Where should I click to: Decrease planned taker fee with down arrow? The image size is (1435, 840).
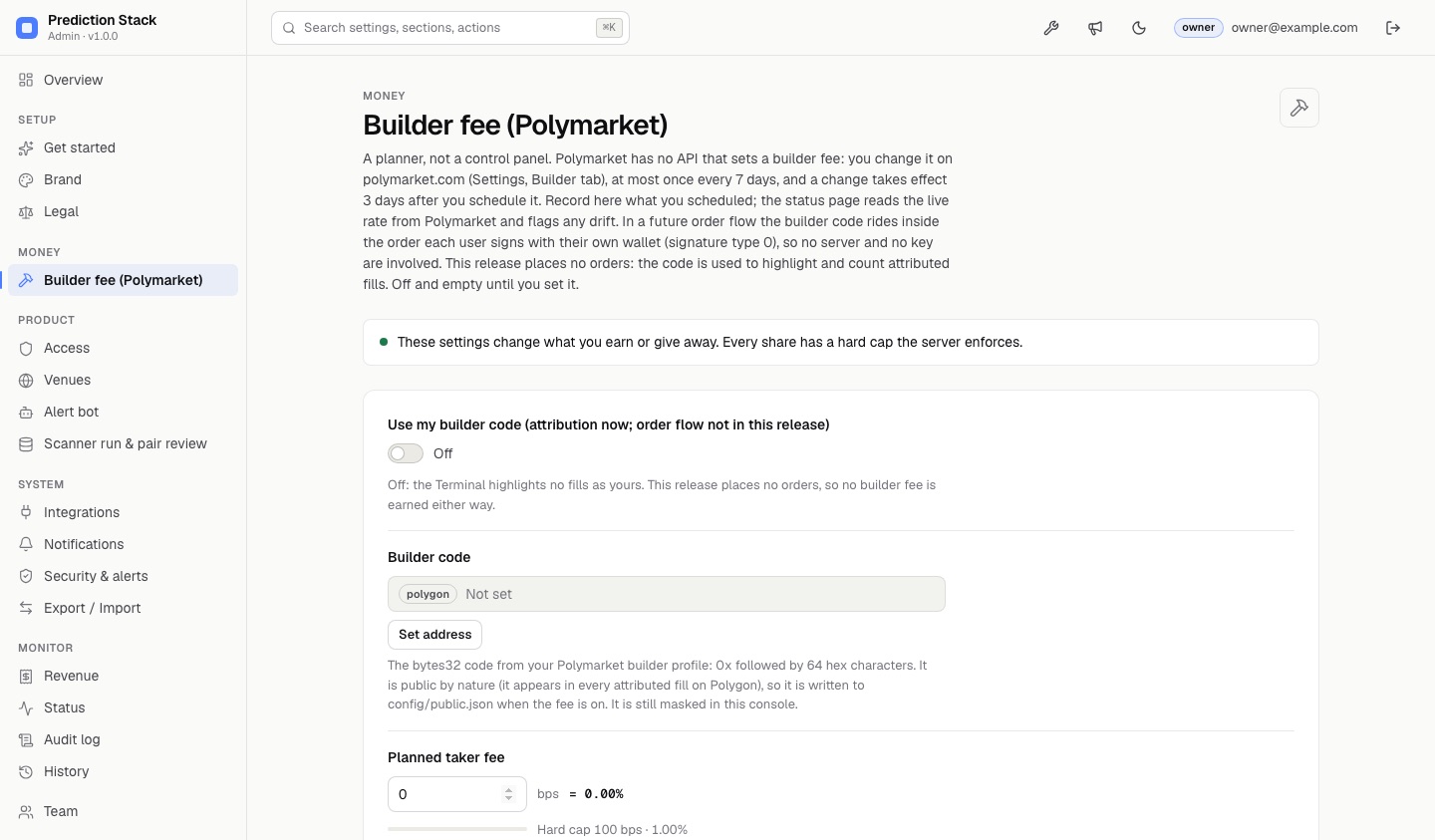click(x=509, y=799)
